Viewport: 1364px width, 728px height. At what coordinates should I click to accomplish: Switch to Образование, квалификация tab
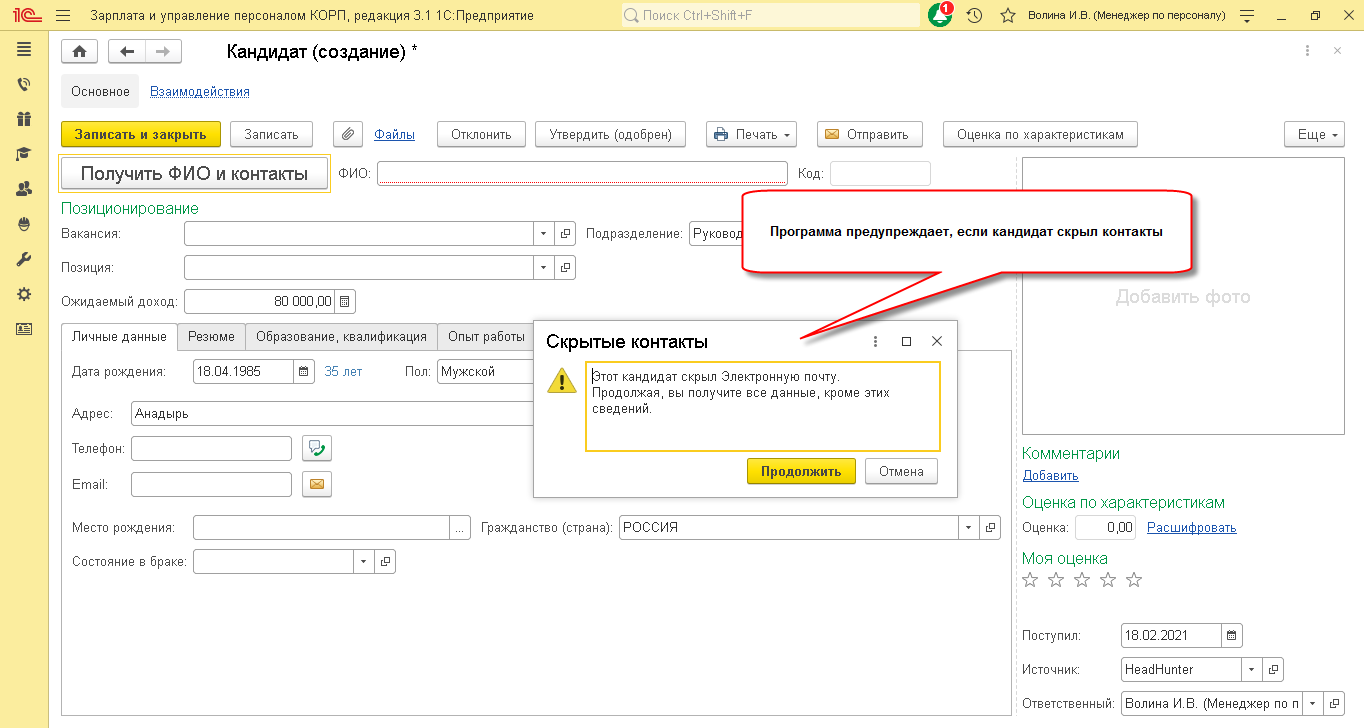pyautogui.click(x=340, y=337)
